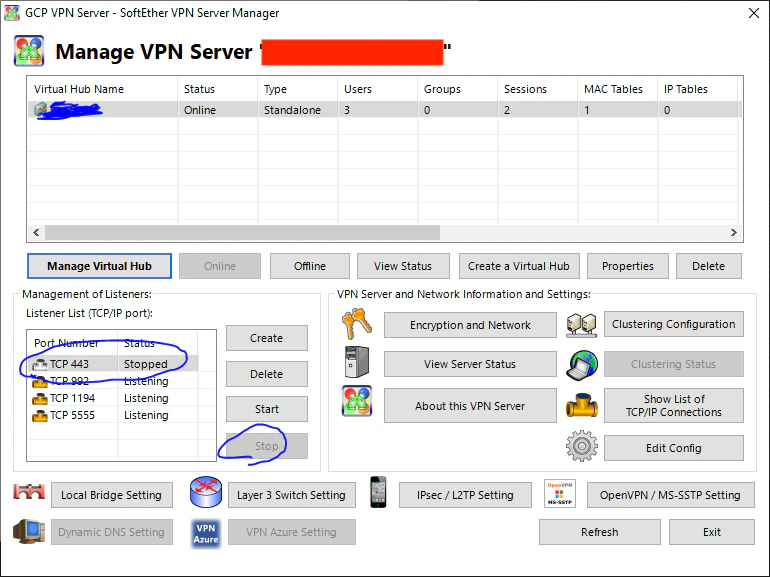
Task: Open Encryption and Network settings
Action: tap(470, 325)
